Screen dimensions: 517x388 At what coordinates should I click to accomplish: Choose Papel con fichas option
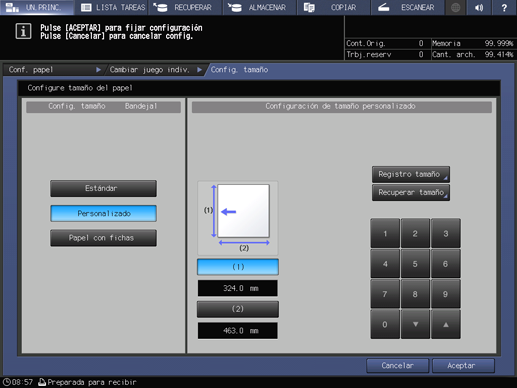point(103,238)
